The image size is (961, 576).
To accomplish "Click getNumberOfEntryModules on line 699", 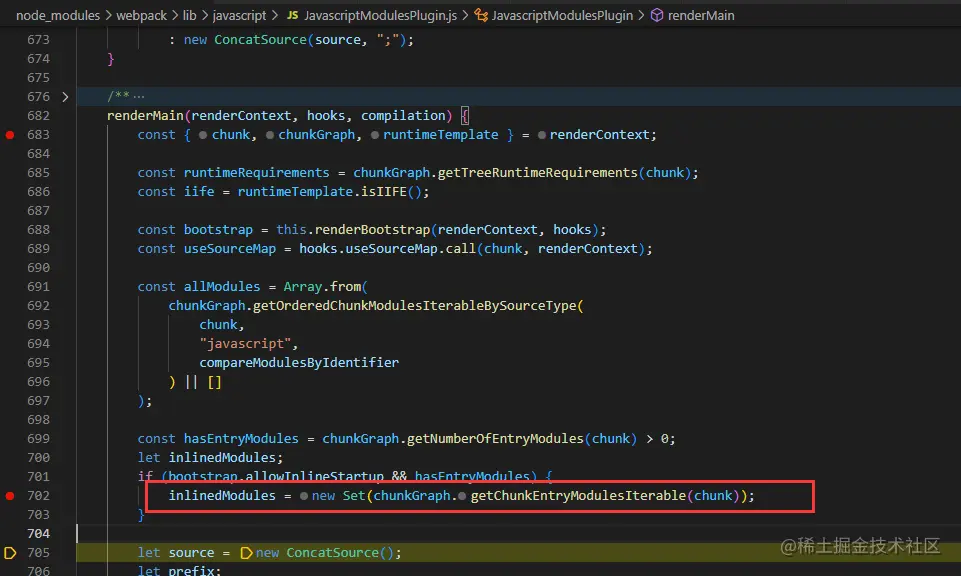I will [495, 439].
